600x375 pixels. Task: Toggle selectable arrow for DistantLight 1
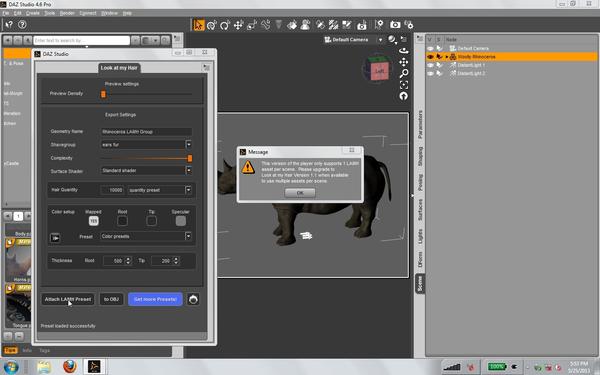point(439,65)
